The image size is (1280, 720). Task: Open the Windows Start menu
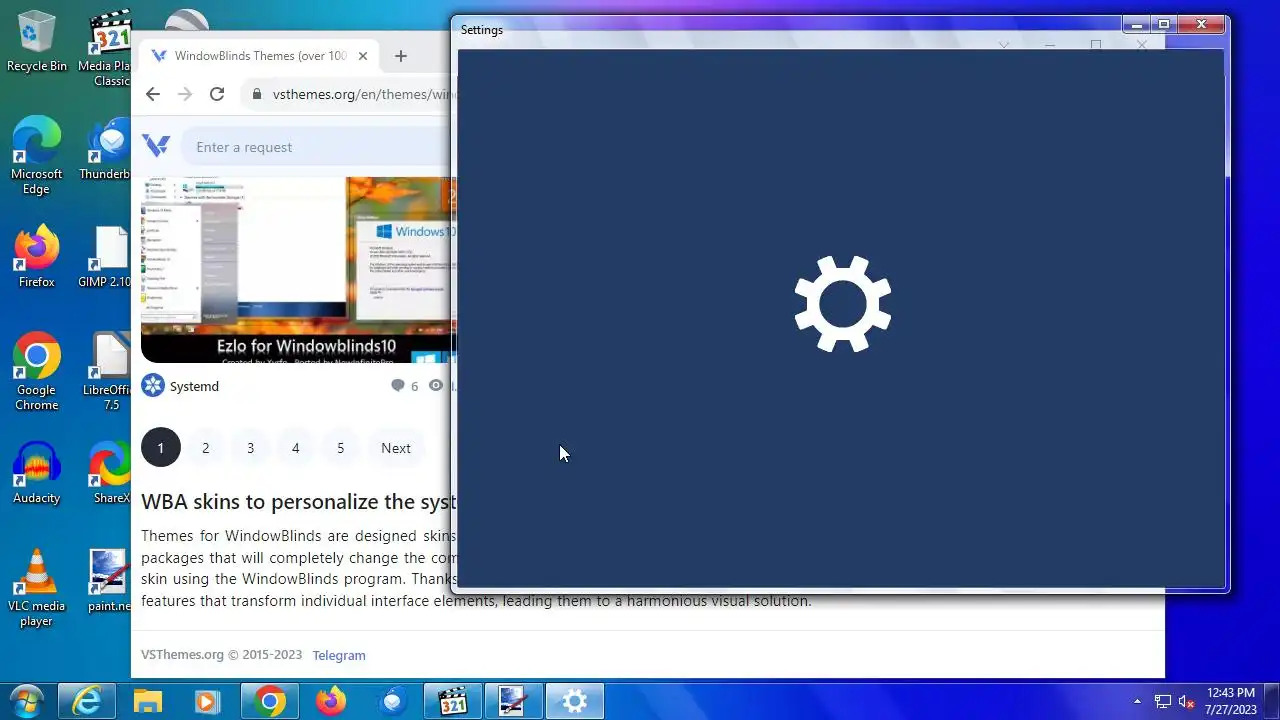click(x=26, y=701)
